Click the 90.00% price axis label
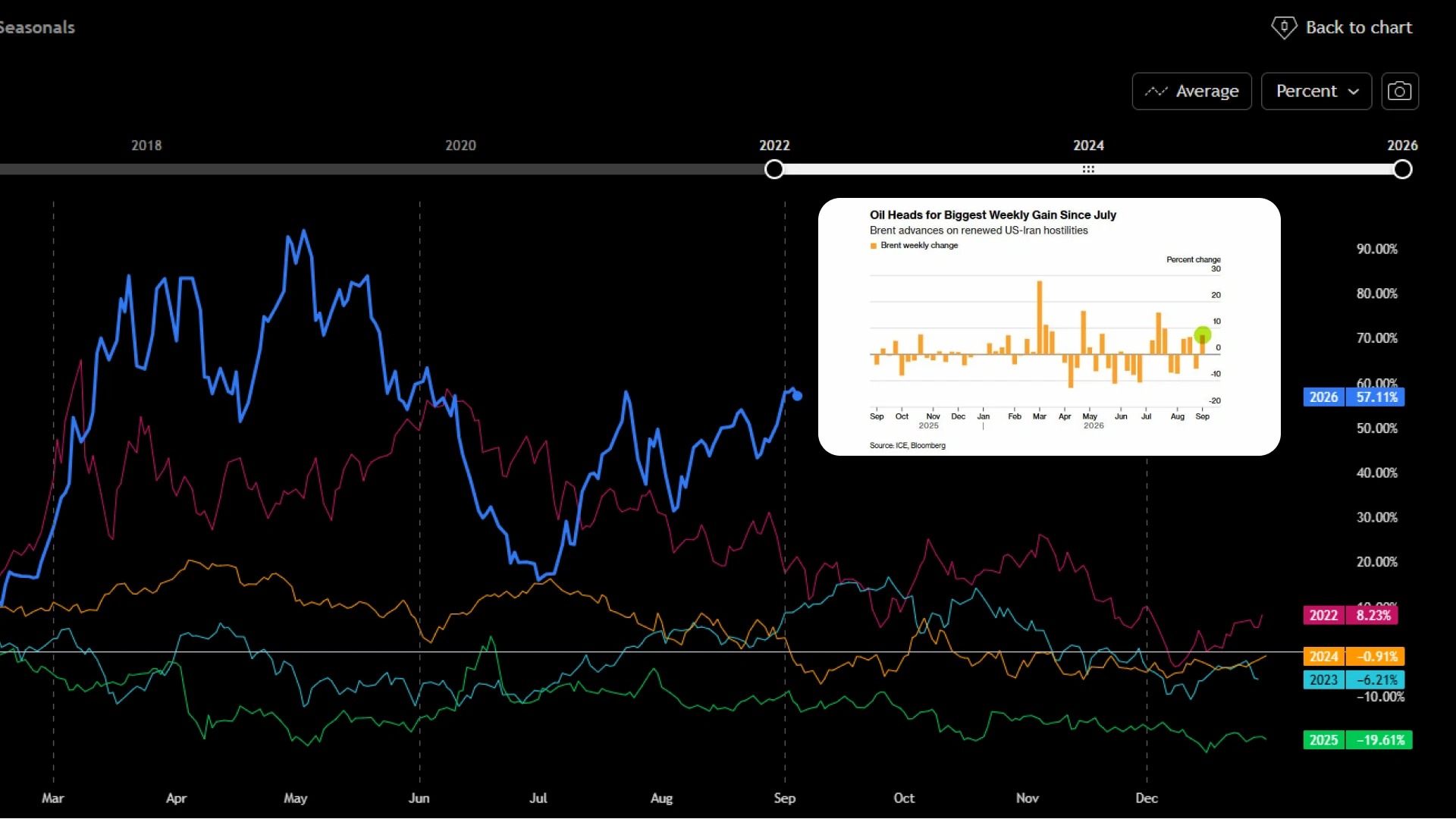The width and height of the screenshot is (1456, 819). [1377, 249]
